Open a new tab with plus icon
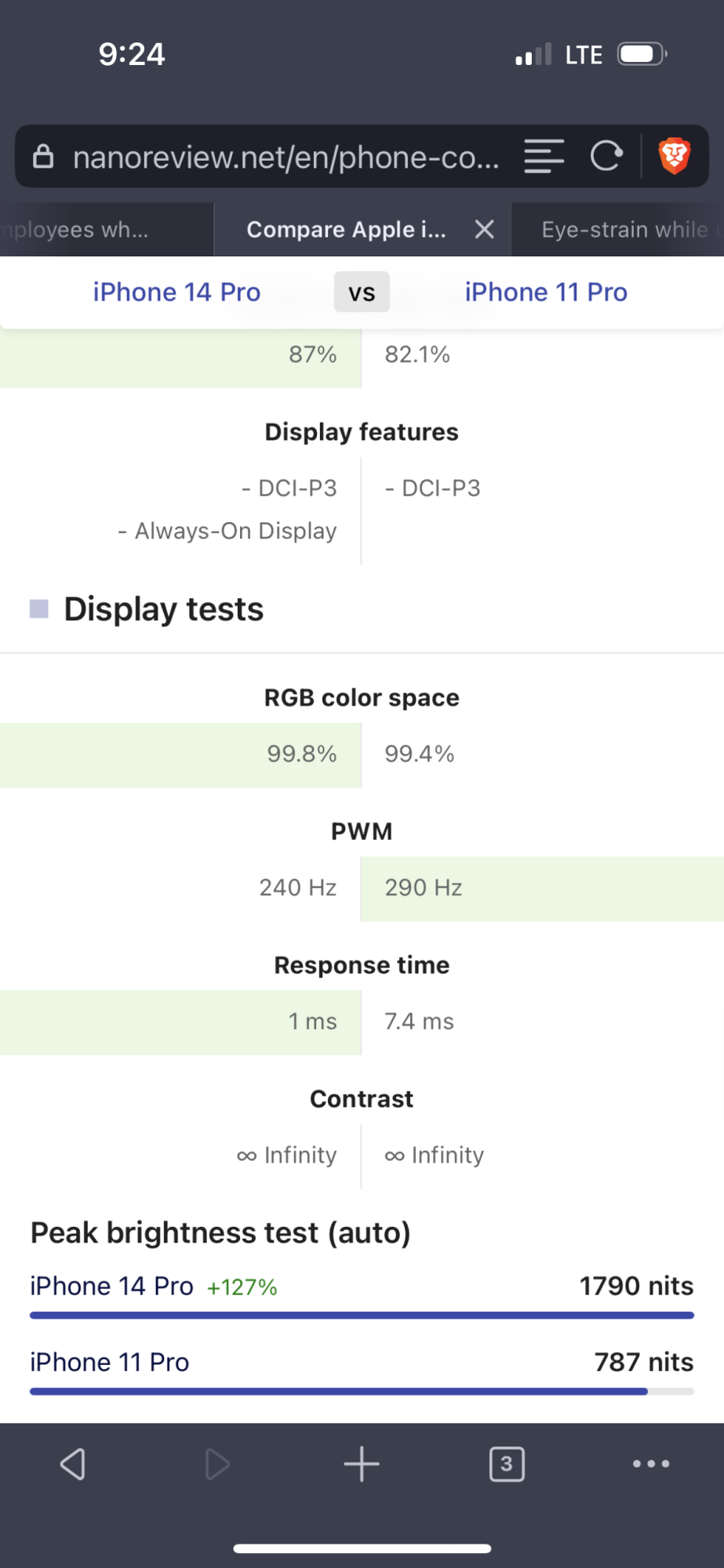Viewport: 724px width, 1568px height. [362, 1464]
